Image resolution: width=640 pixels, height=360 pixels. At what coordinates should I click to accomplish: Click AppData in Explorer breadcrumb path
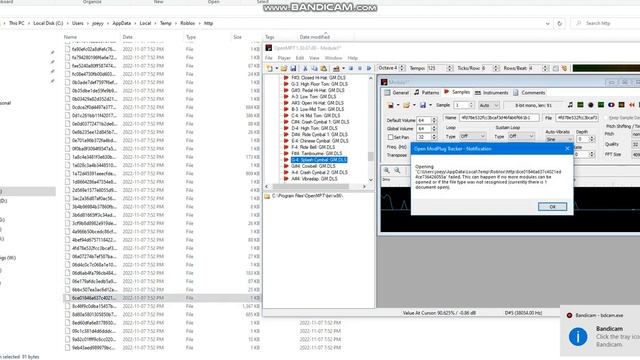pos(122,23)
